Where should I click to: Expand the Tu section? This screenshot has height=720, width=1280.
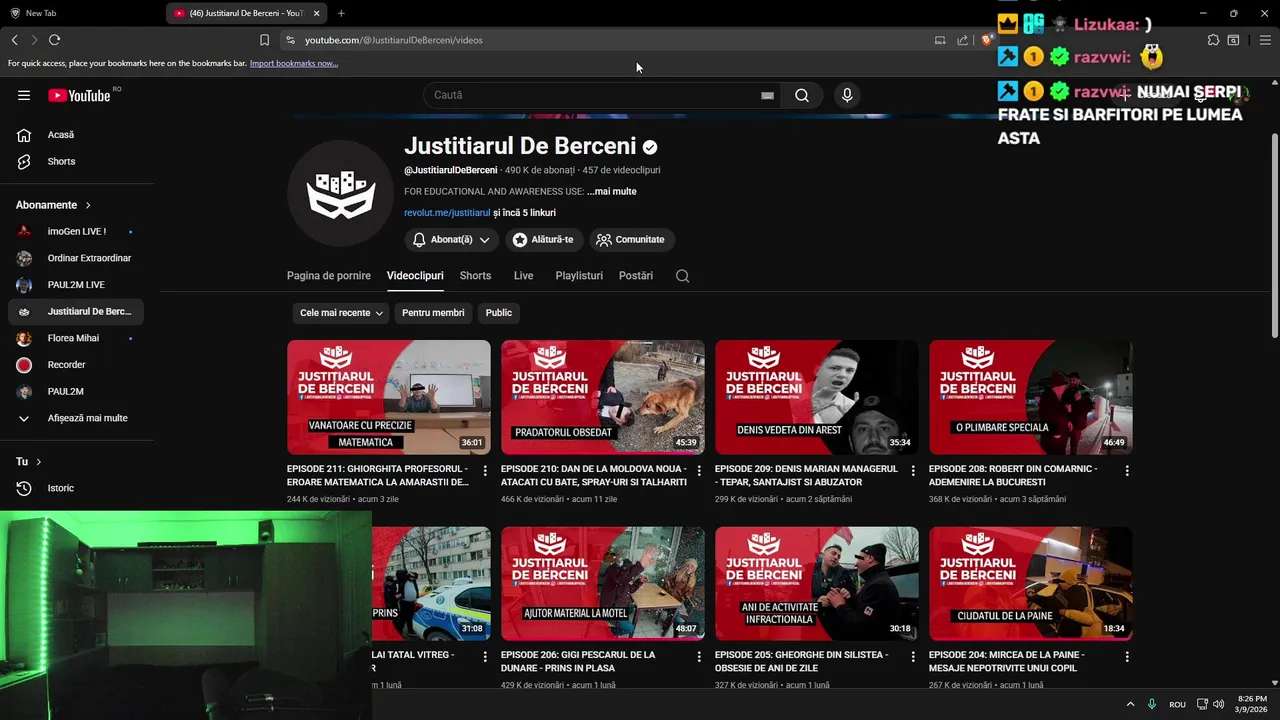[x=29, y=462]
